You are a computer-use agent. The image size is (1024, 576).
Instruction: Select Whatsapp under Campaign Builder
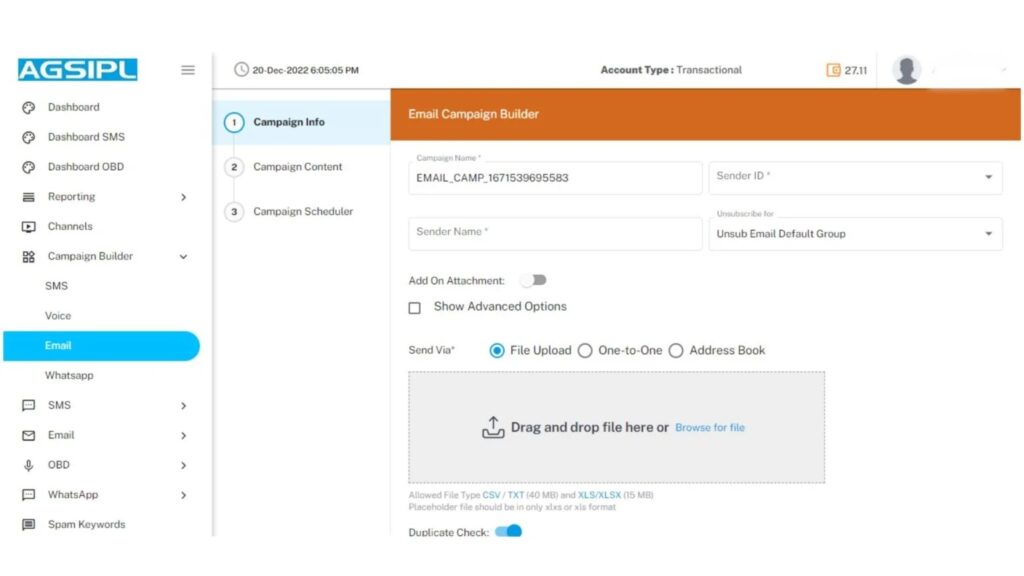click(x=69, y=375)
